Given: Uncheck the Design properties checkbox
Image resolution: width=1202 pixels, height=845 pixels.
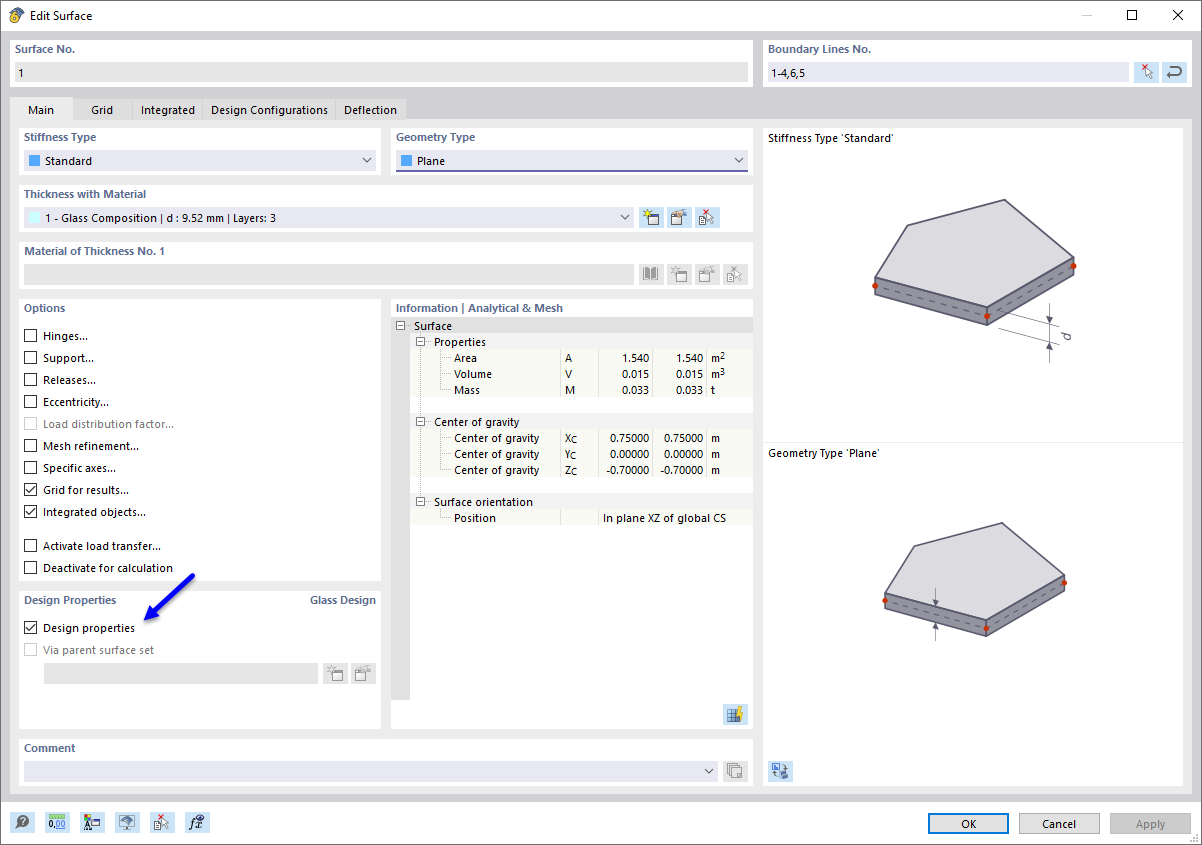Looking at the screenshot, I should pos(30,628).
